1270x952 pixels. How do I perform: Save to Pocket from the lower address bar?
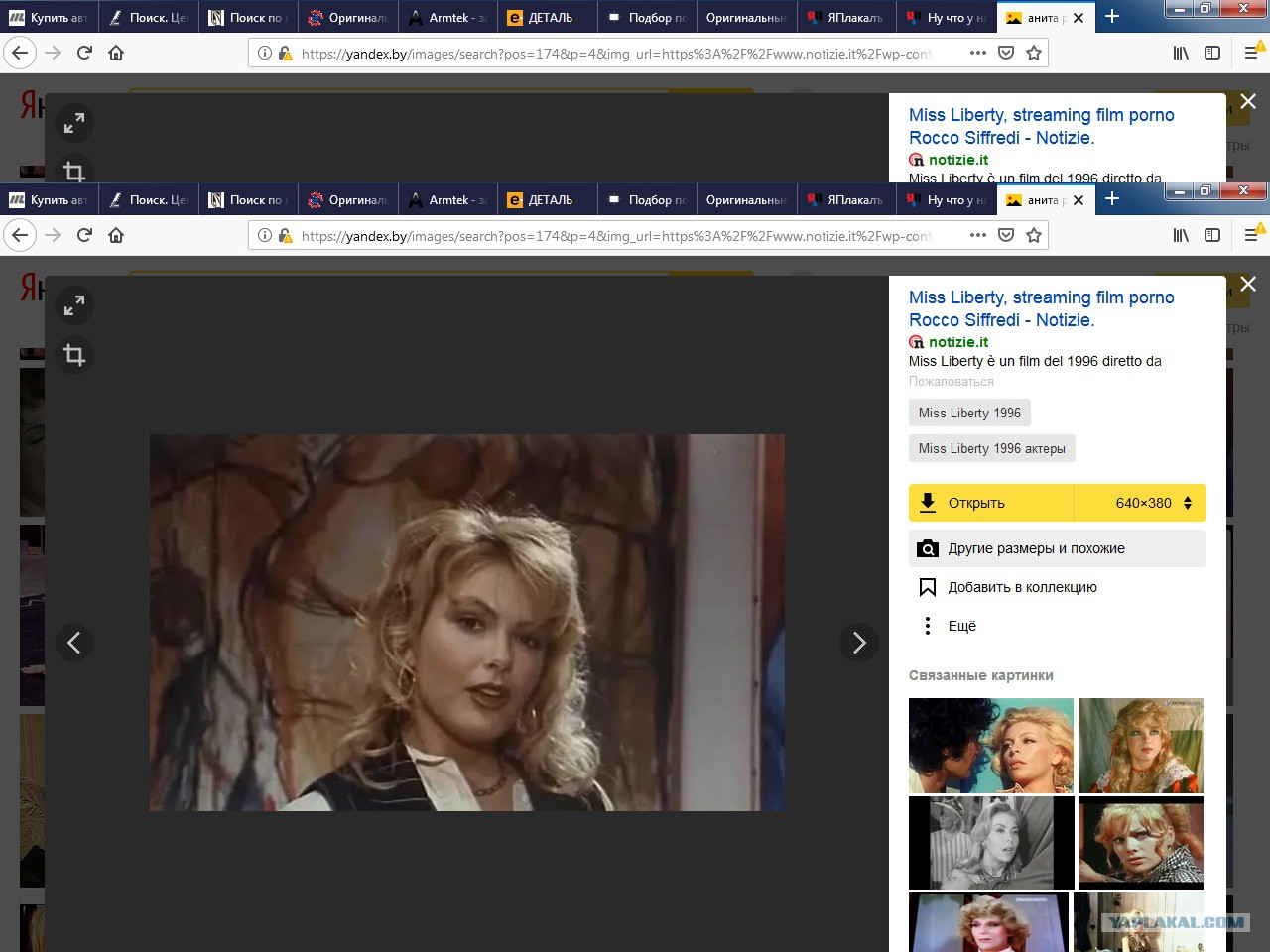[1006, 235]
